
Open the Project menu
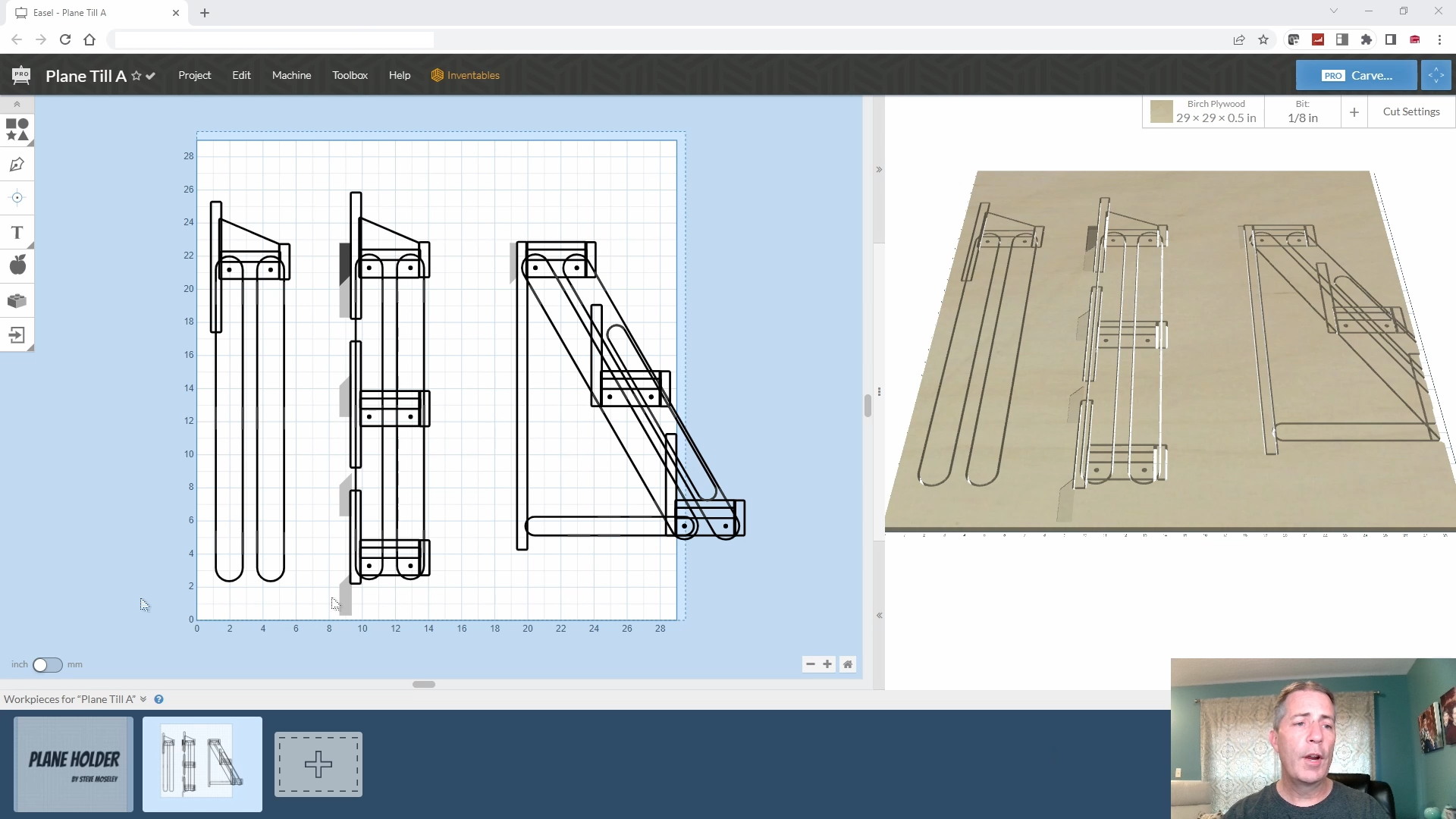click(194, 75)
